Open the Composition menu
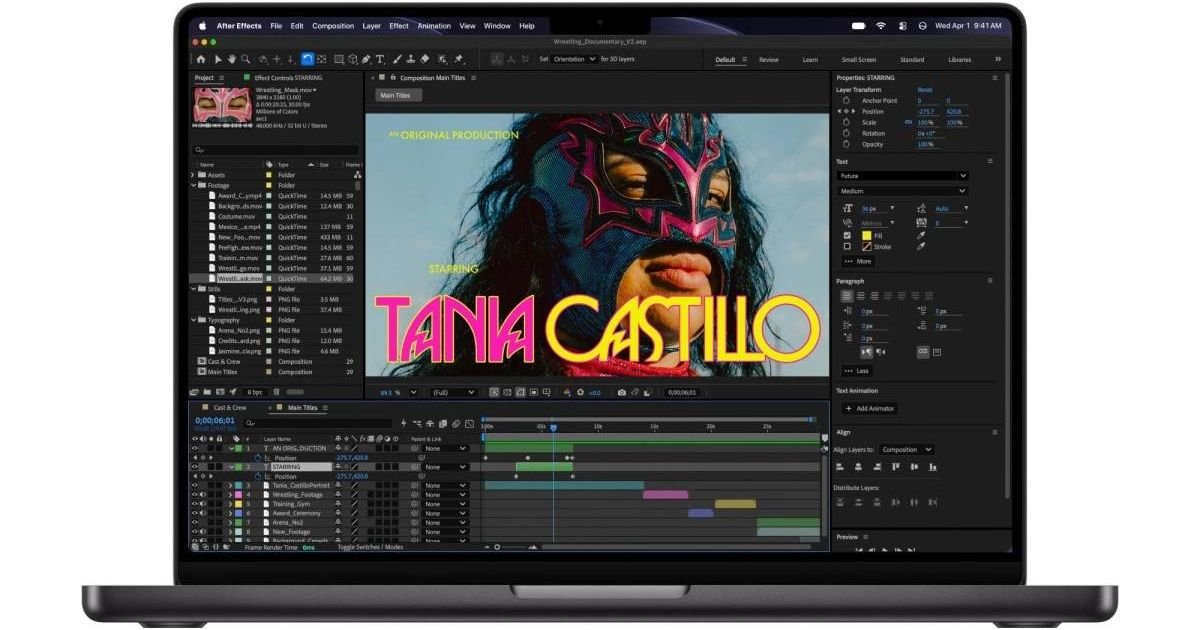The width and height of the screenshot is (1200, 630). [333, 26]
